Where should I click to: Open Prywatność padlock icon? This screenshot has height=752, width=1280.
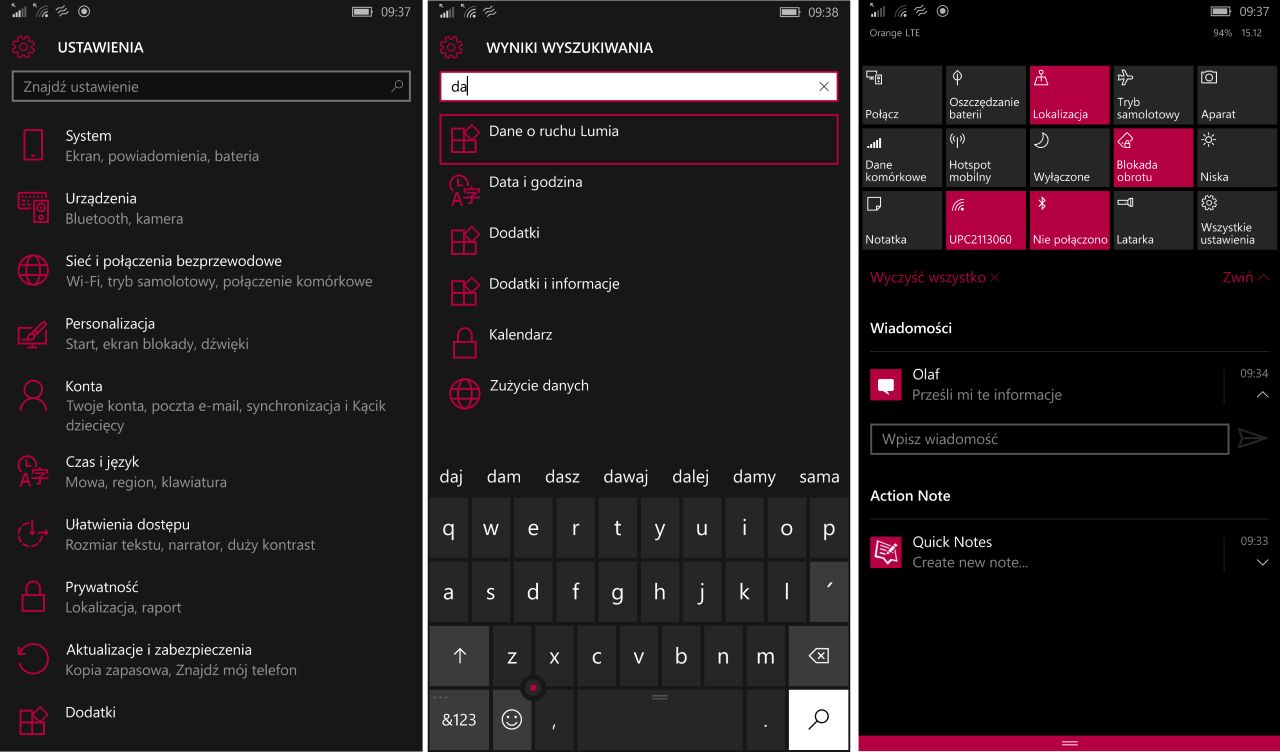(33, 596)
